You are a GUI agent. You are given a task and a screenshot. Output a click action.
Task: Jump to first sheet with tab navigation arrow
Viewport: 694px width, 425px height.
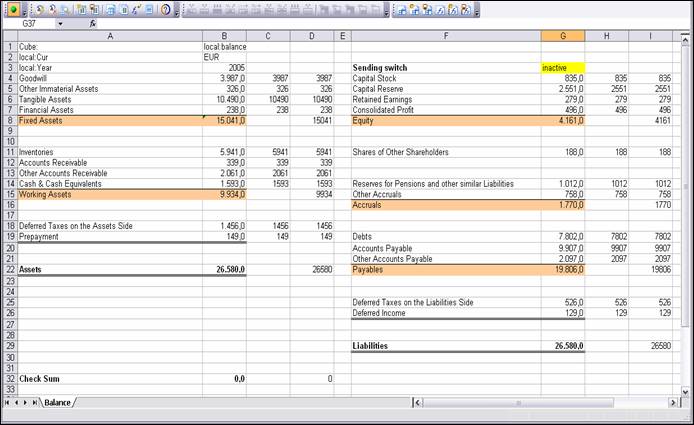pos(9,402)
